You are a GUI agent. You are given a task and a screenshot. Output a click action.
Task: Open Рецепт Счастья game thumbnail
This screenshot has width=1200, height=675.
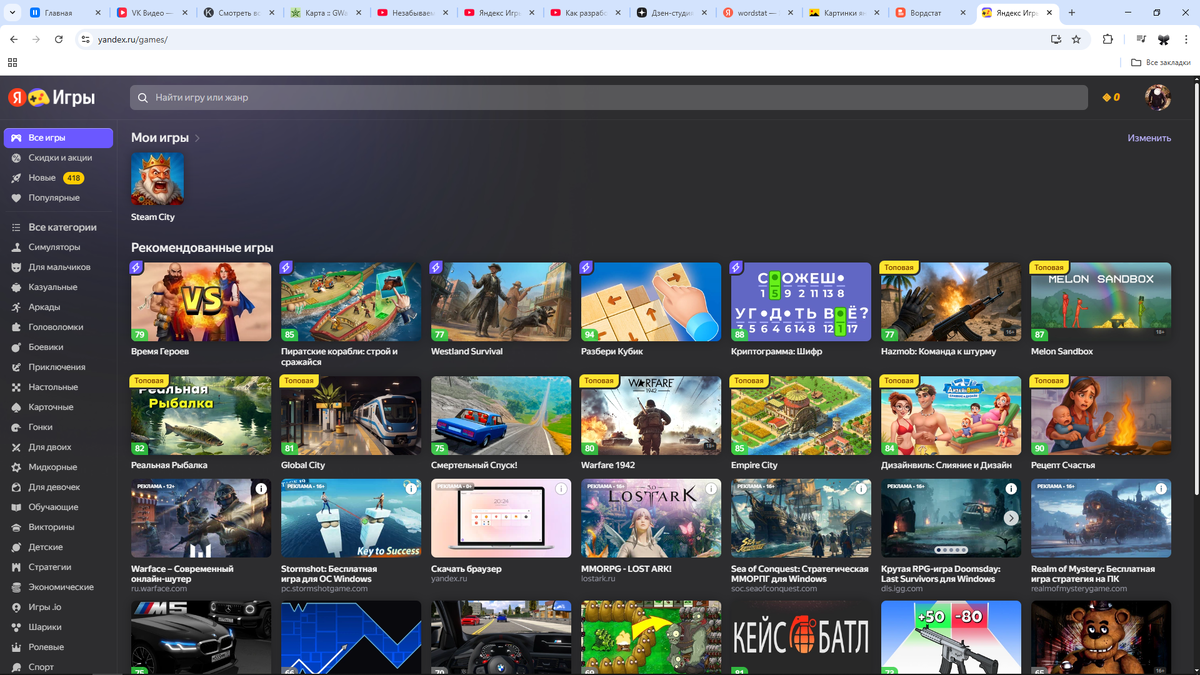[x=1101, y=416]
